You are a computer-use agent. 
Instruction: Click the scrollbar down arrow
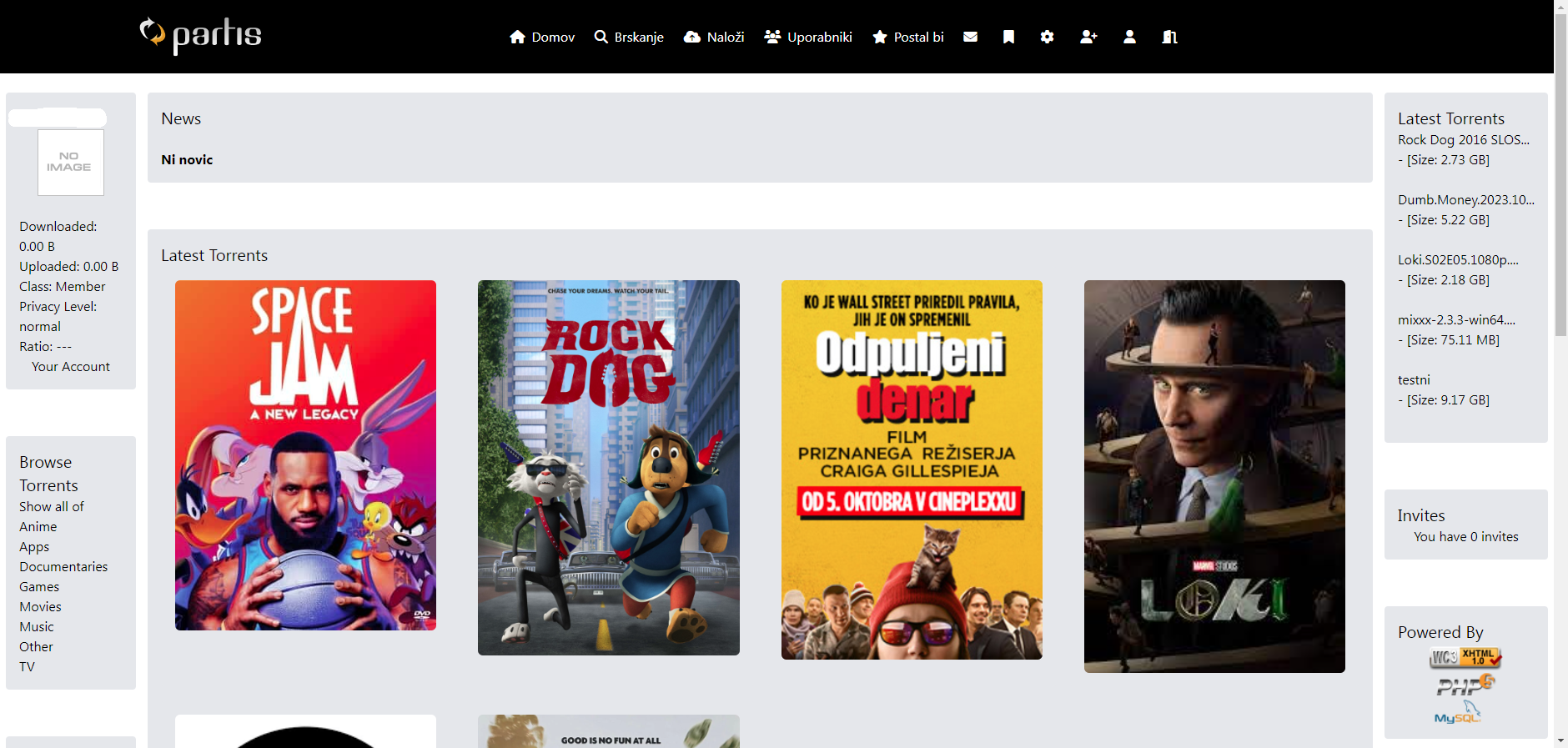(x=1561, y=740)
